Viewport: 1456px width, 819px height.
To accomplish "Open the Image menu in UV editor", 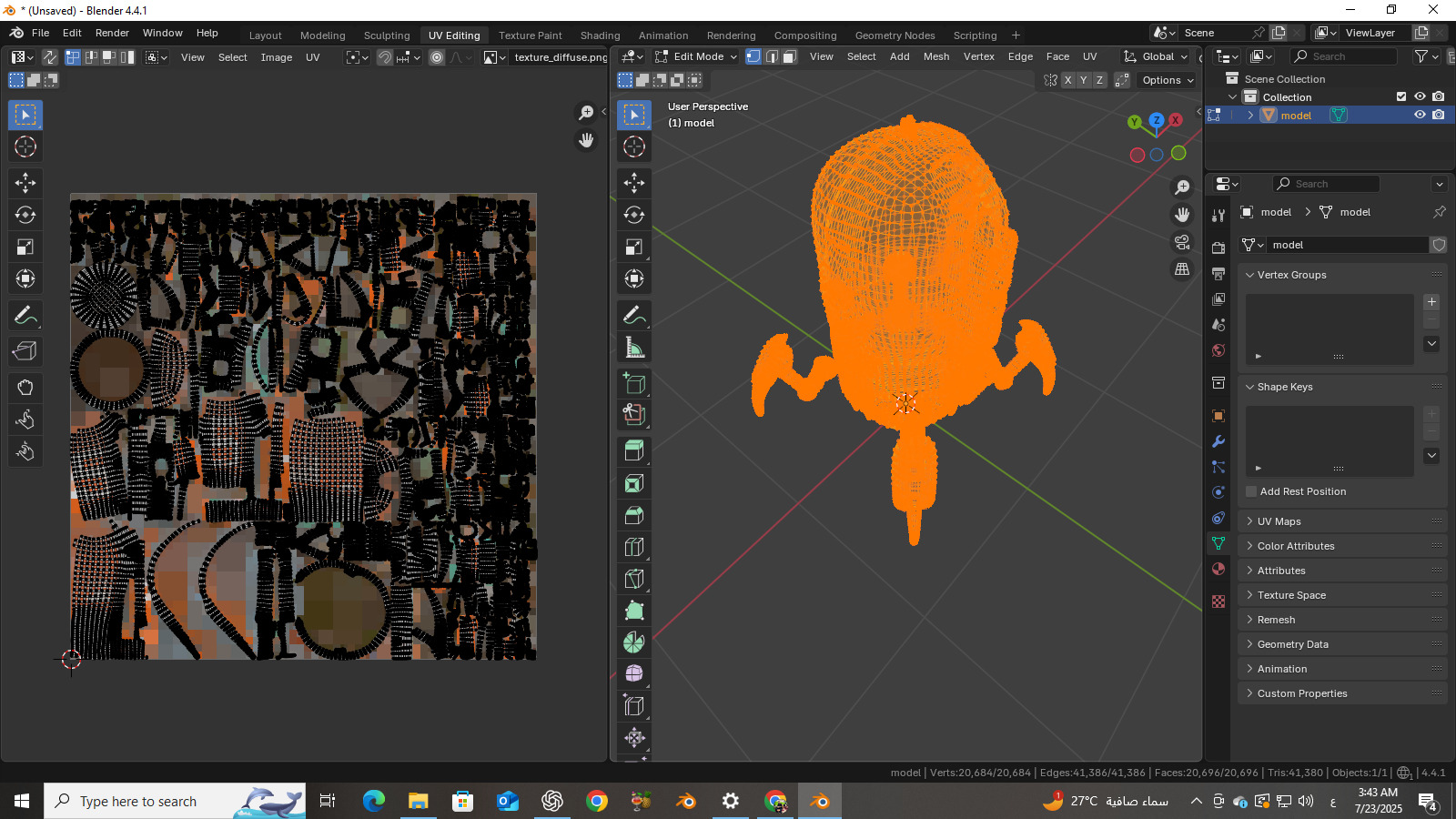I will tap(277, 57).
